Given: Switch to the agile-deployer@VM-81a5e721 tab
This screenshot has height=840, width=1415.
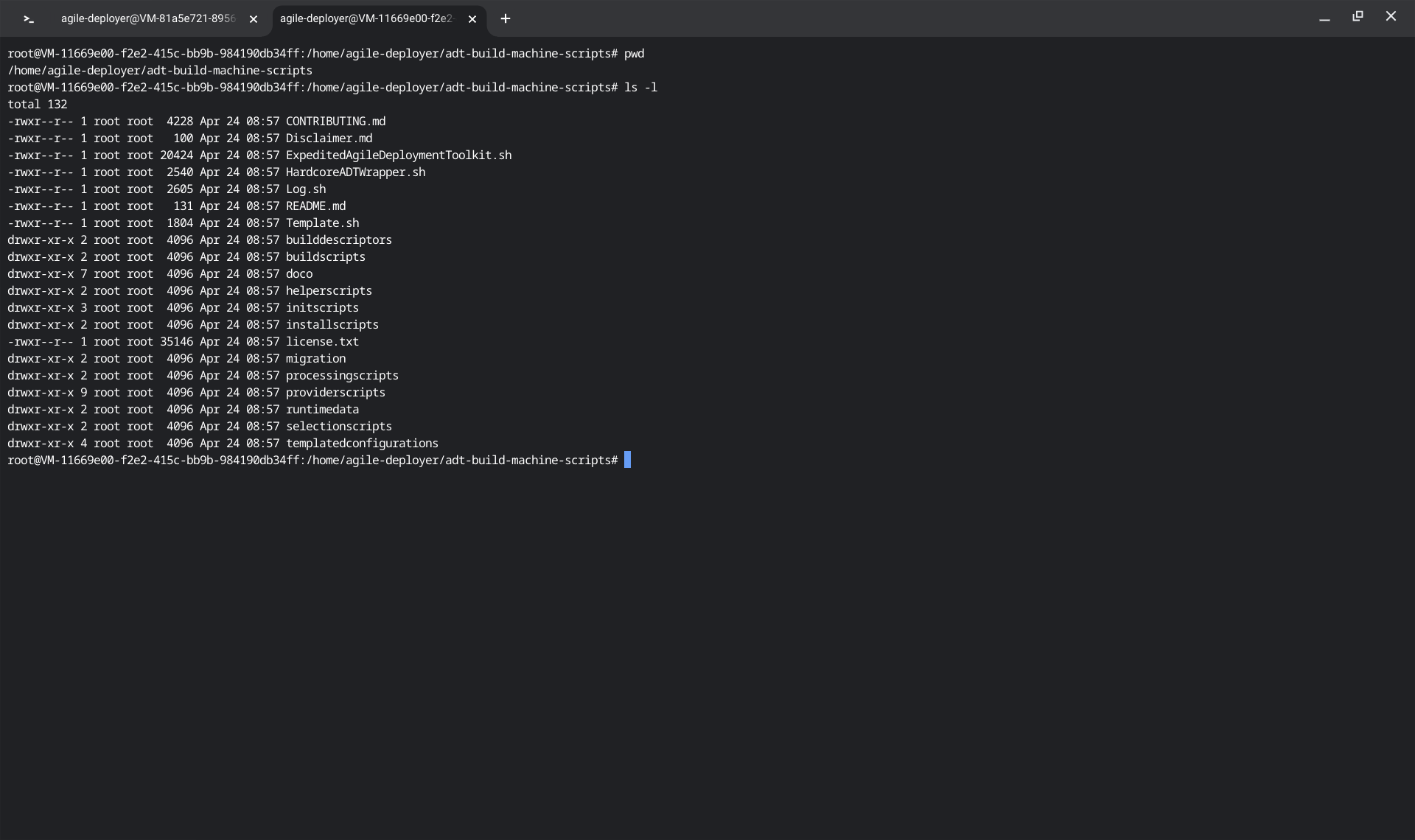Looking at the screenshot, I should [x=147, y=19].
